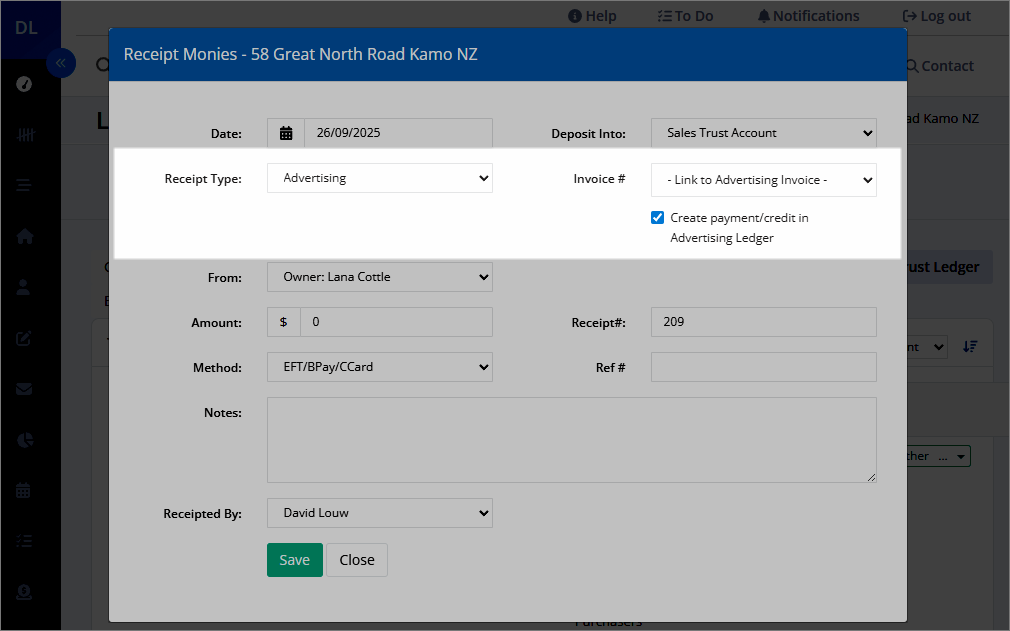Choose payment Method EFT/BPay/CCard dropdown
1010x631 pixels.
[380, 367]
